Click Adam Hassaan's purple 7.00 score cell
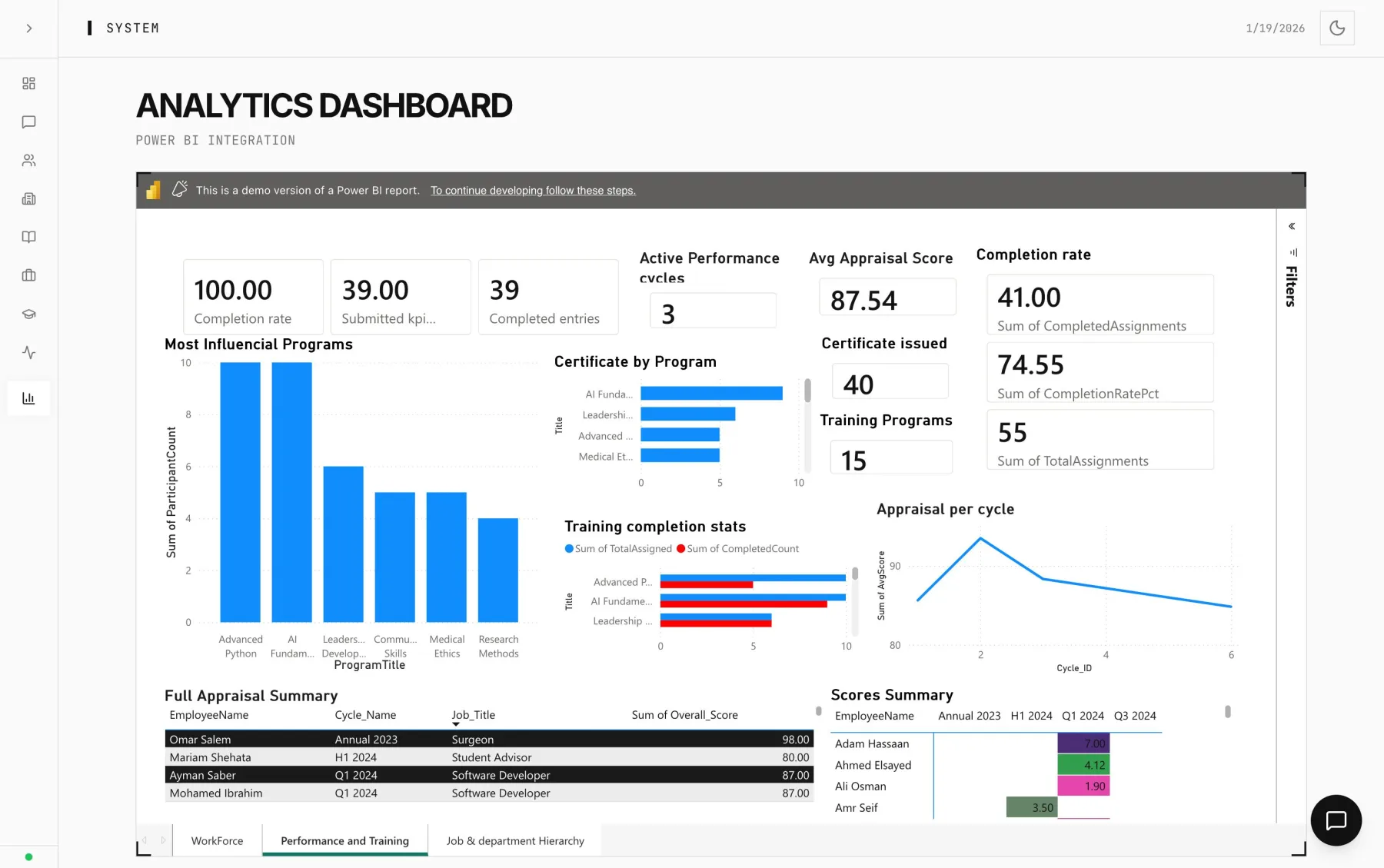The height and width of the screenshot is (868, 1384). coord(1083,743)
